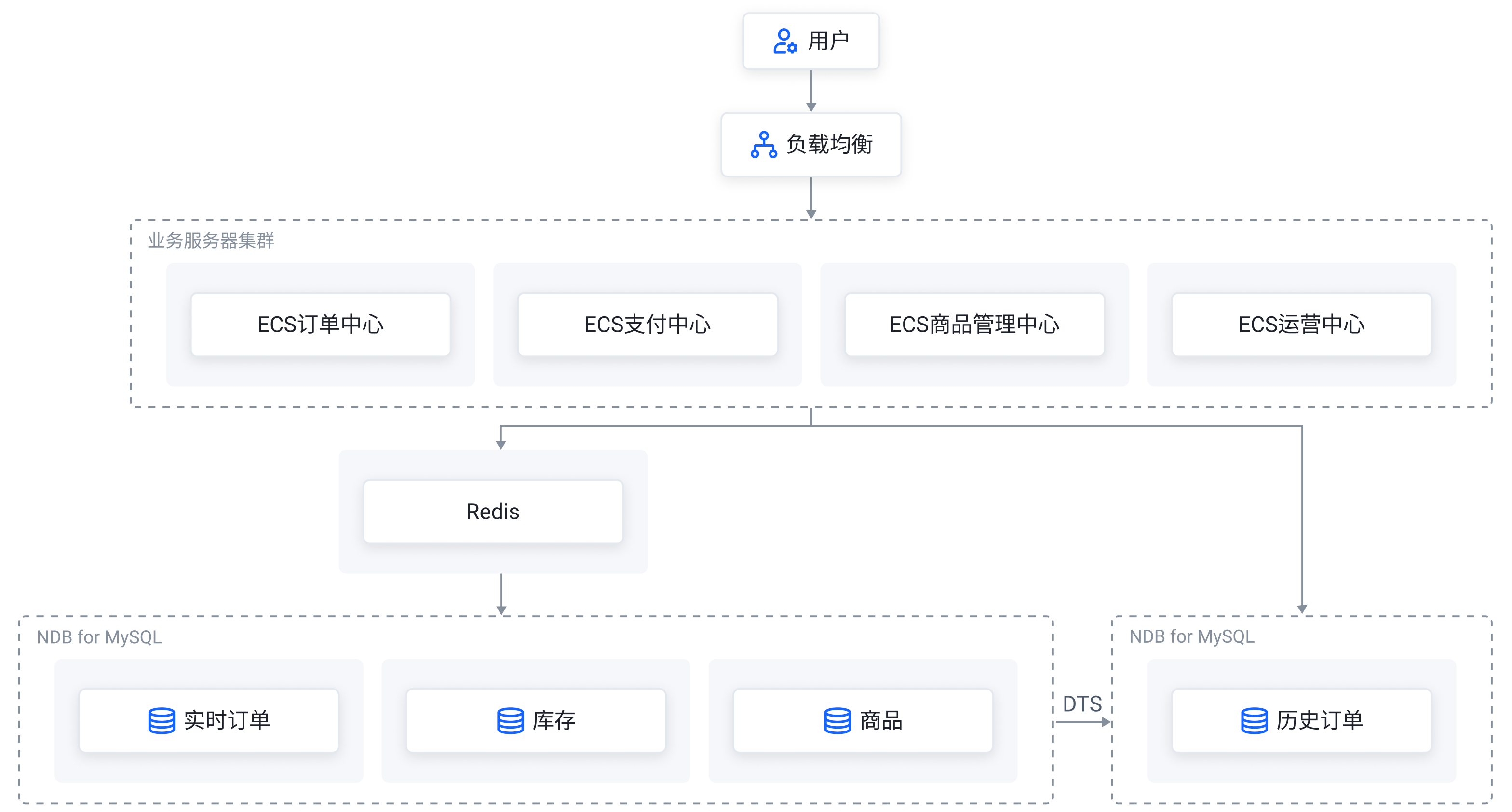Click the database icon next to 库存

pos(510,720)
